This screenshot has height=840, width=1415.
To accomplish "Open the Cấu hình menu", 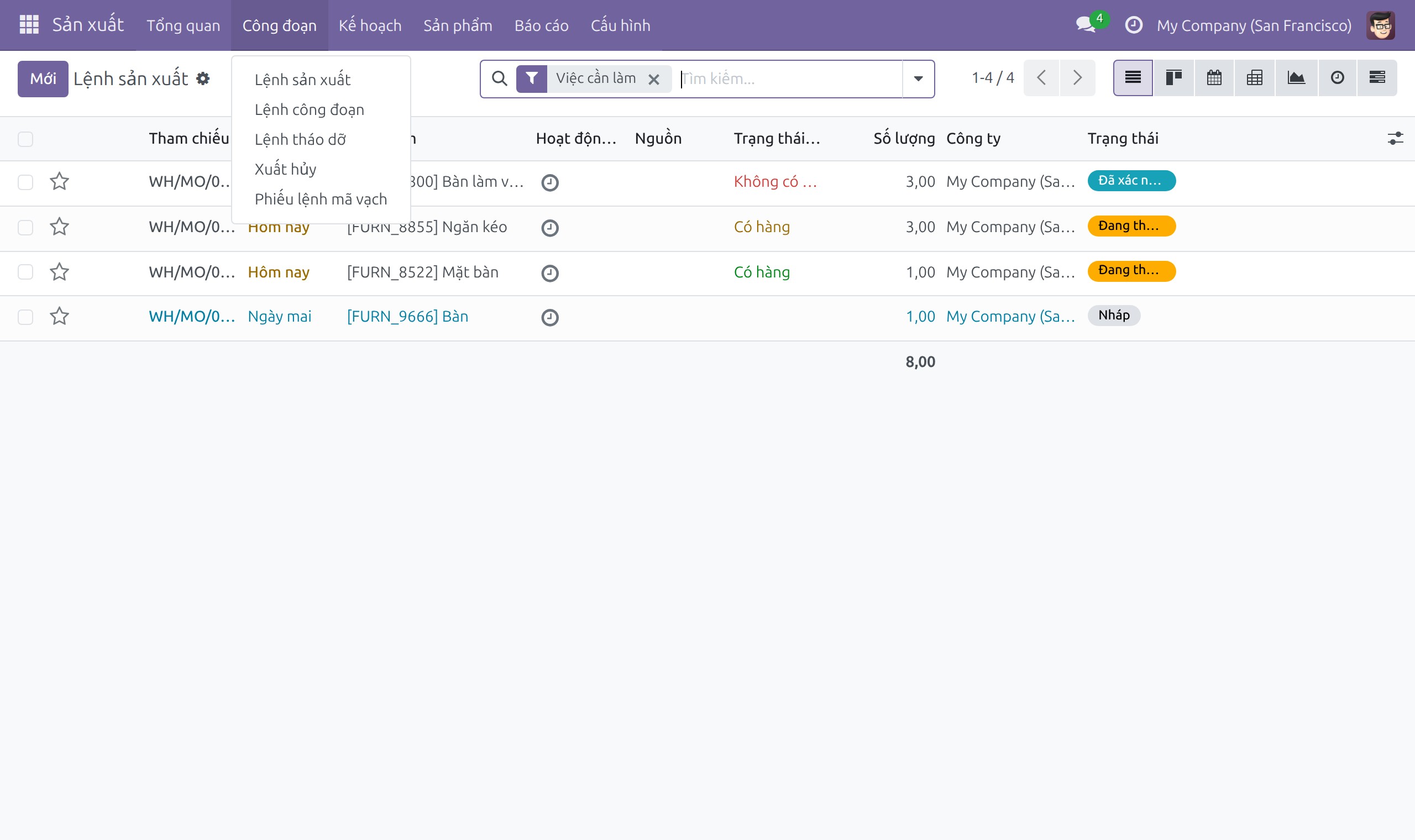I will pos(620,25).
